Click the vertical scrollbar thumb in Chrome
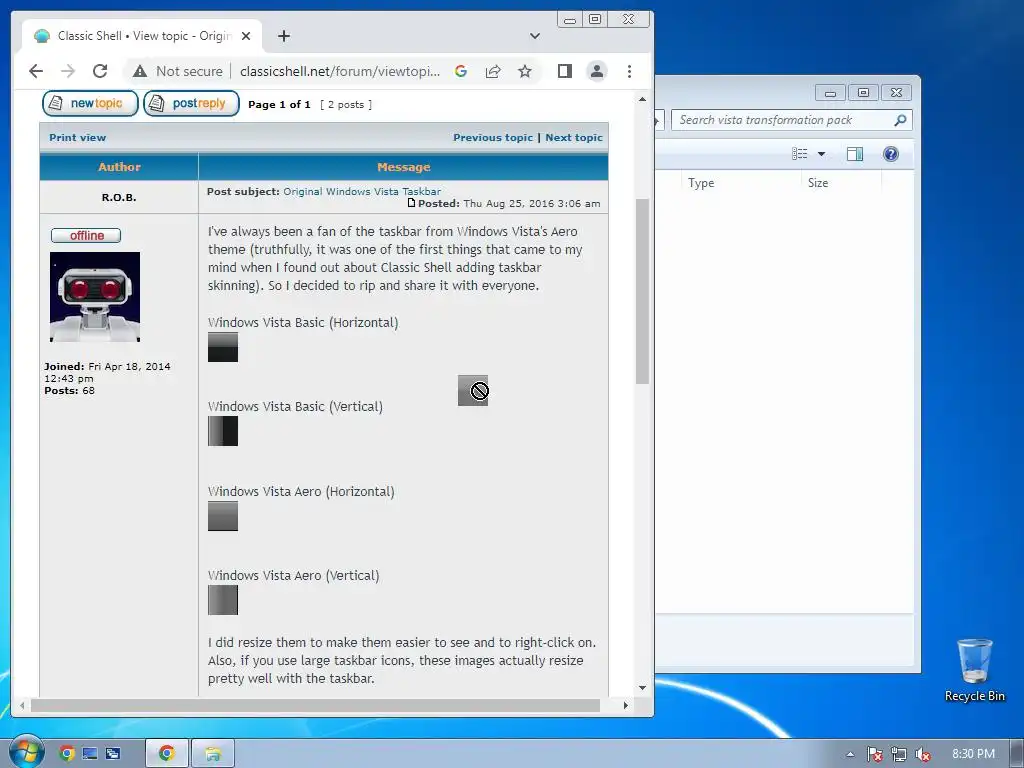 [642, 291]
